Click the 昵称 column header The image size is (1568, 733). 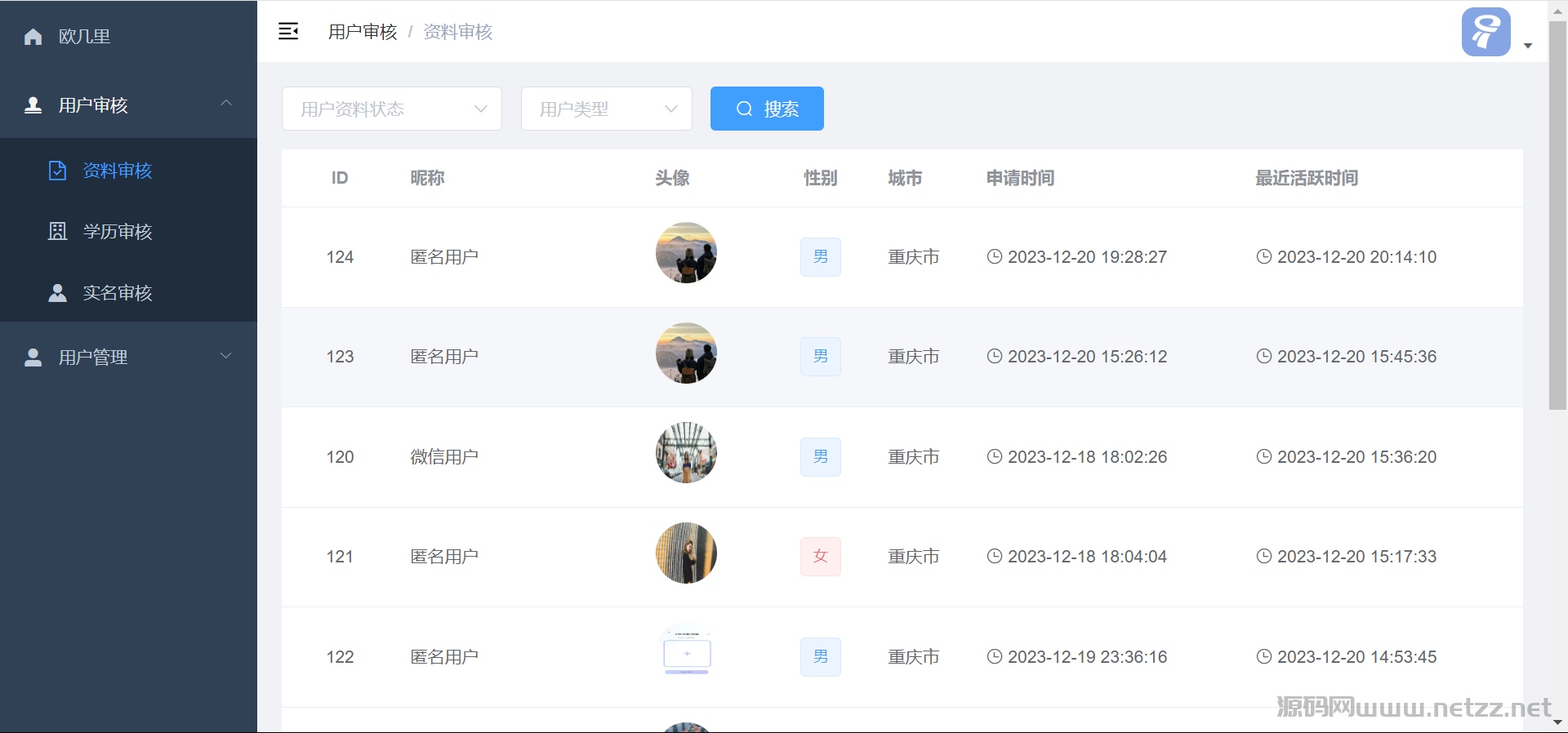tap(427, 178)
